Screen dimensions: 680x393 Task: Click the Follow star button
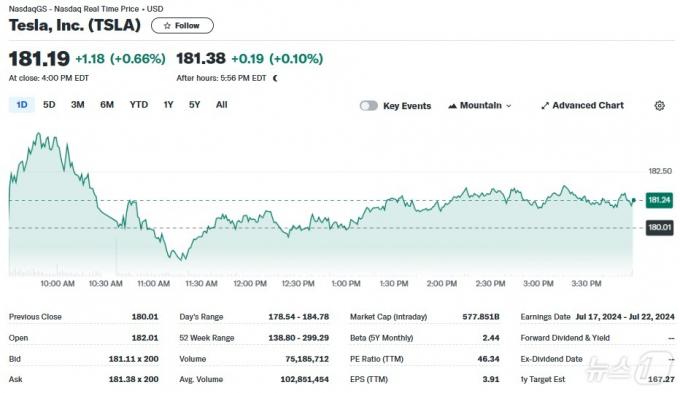[182, 26]
